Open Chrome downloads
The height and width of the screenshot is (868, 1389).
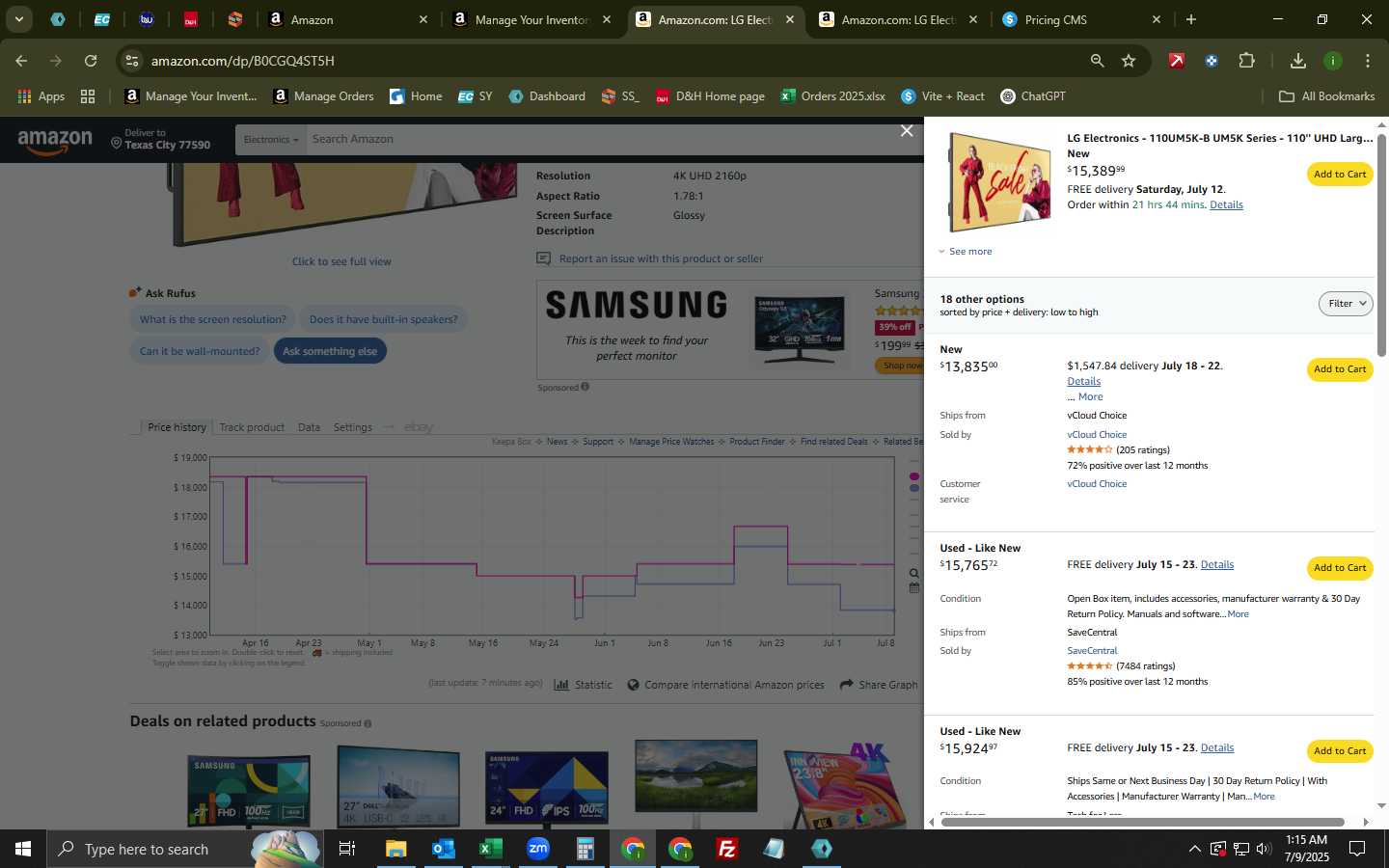[x=1298, y=61]
